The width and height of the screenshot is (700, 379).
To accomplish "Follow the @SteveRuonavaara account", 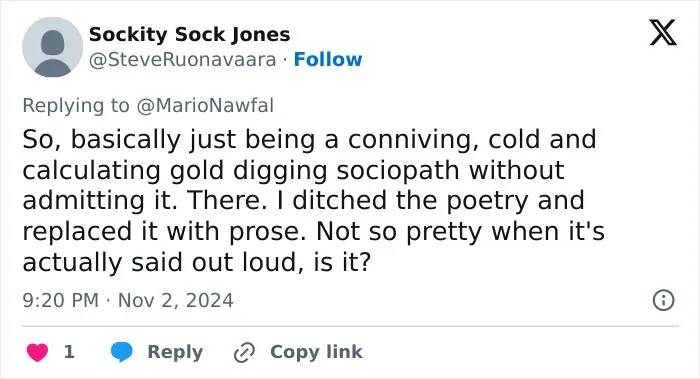I will (328, 59).
